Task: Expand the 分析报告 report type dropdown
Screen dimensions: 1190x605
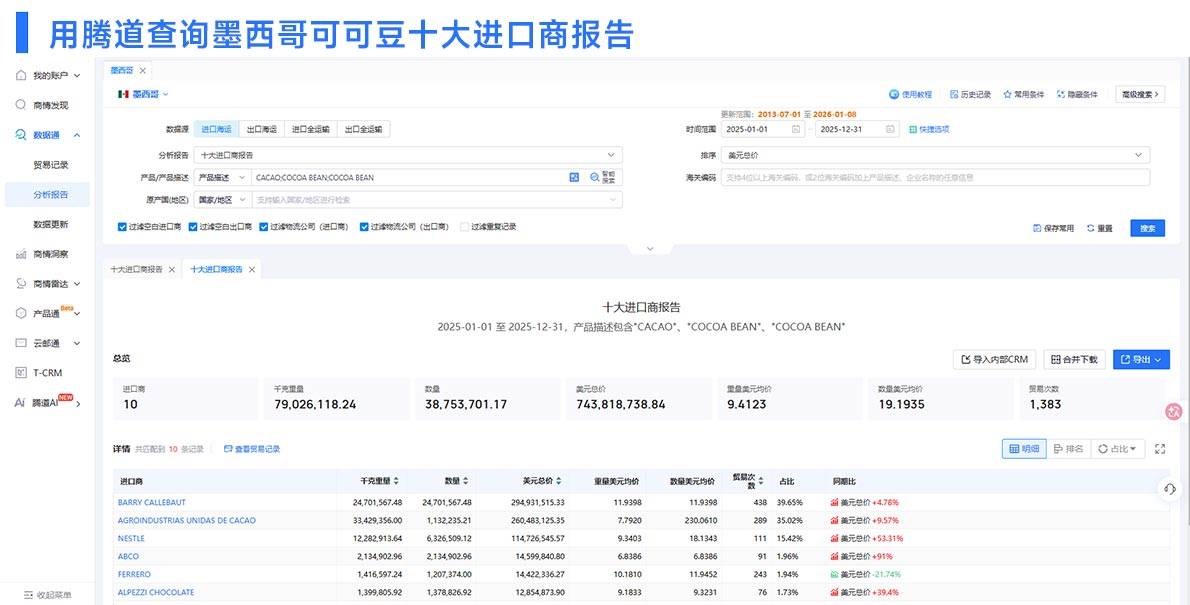Action: point(420,154)
